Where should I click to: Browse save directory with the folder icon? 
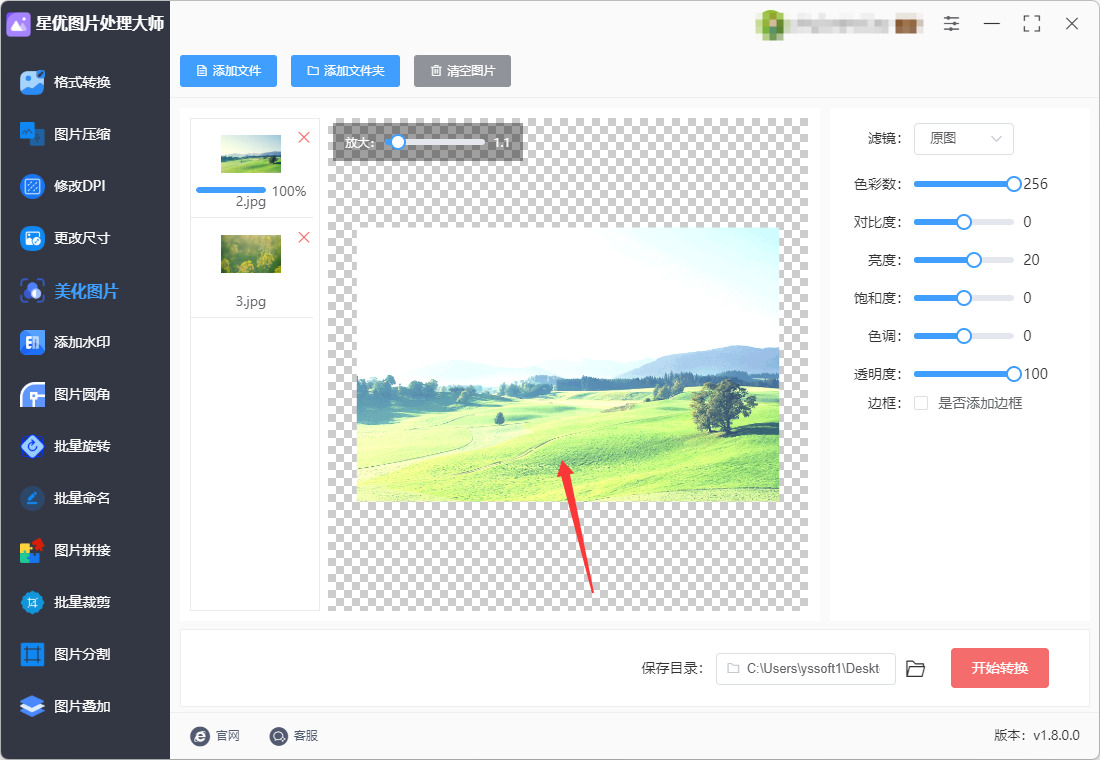tap(915, 669)
